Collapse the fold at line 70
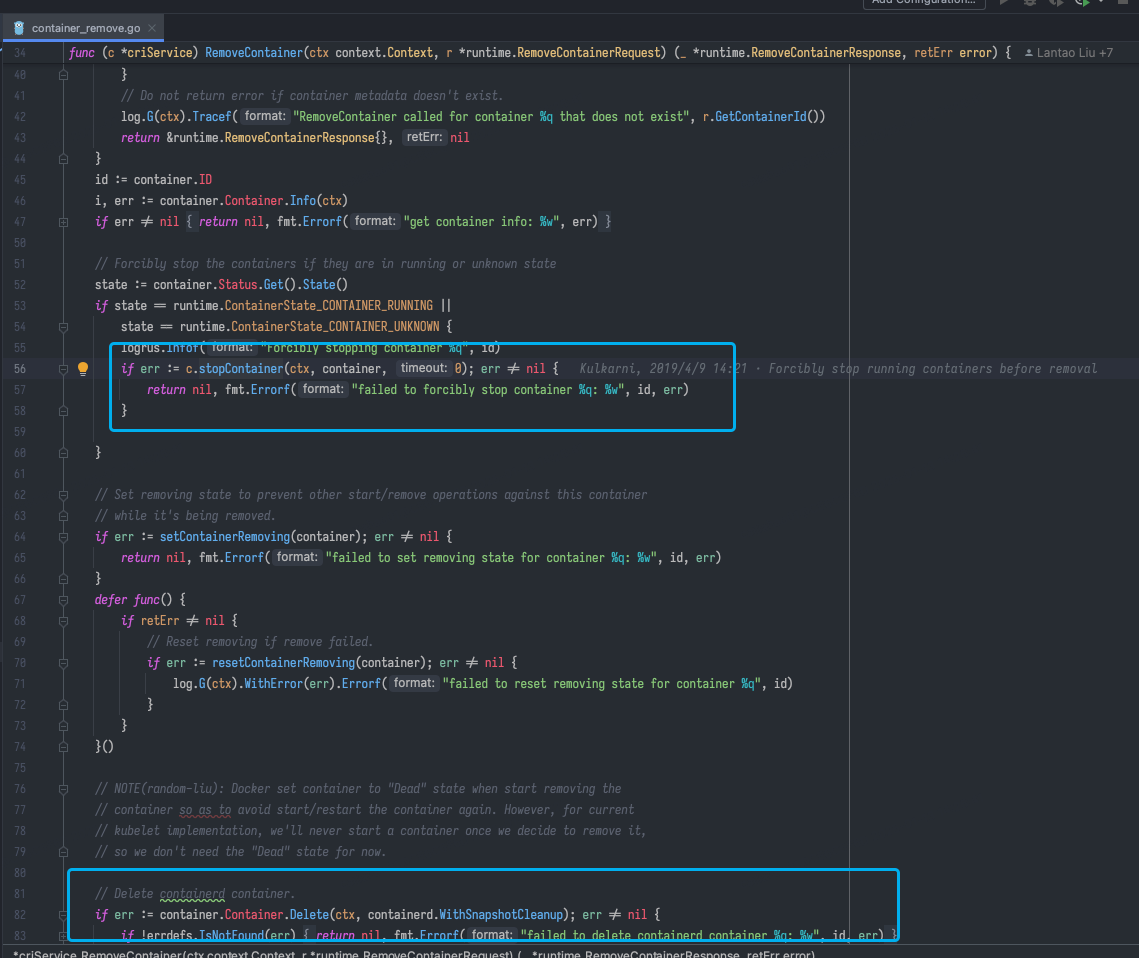Viewport: 1139px width, 958px height. point(63,663)
